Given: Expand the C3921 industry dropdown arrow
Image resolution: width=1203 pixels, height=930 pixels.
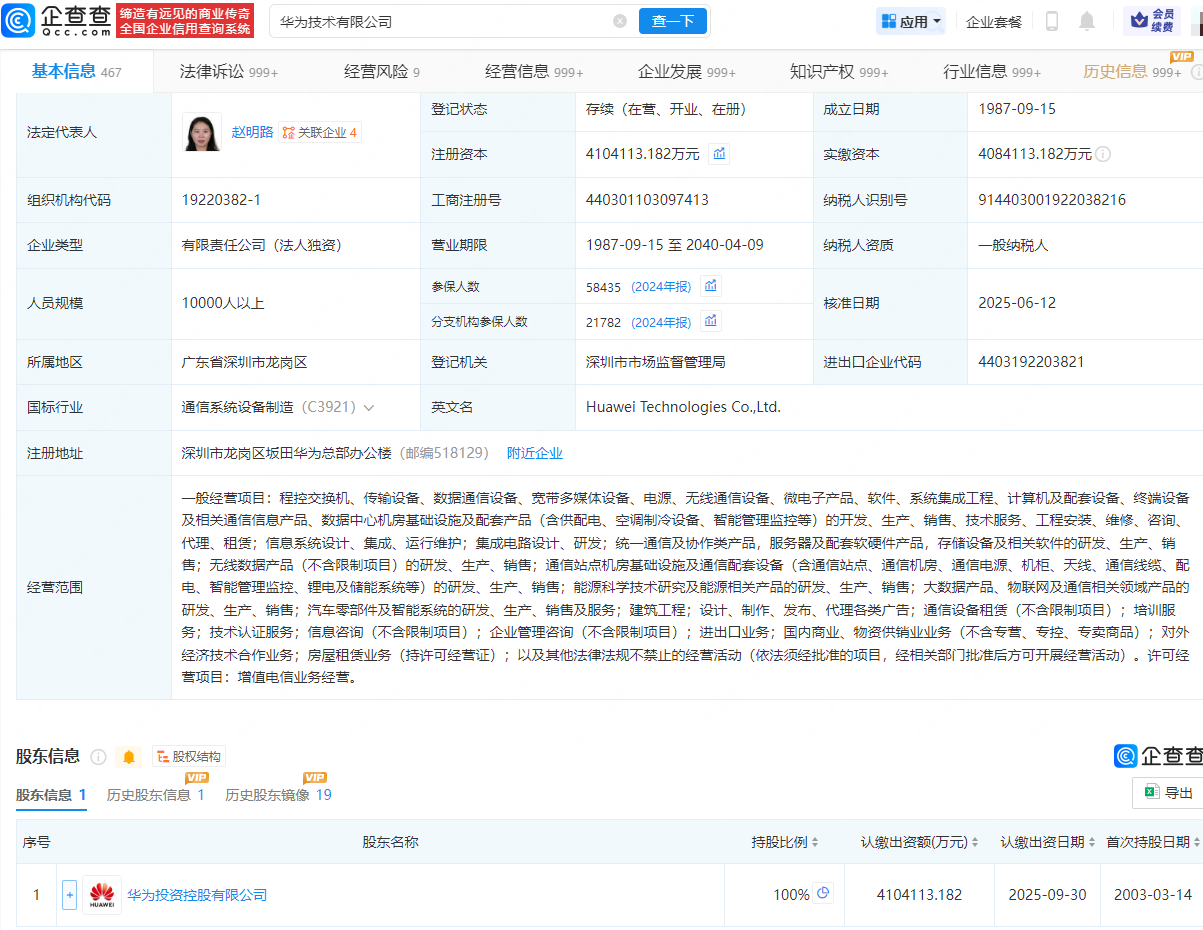Looking at the screenshot, I should tap(369, 407).
